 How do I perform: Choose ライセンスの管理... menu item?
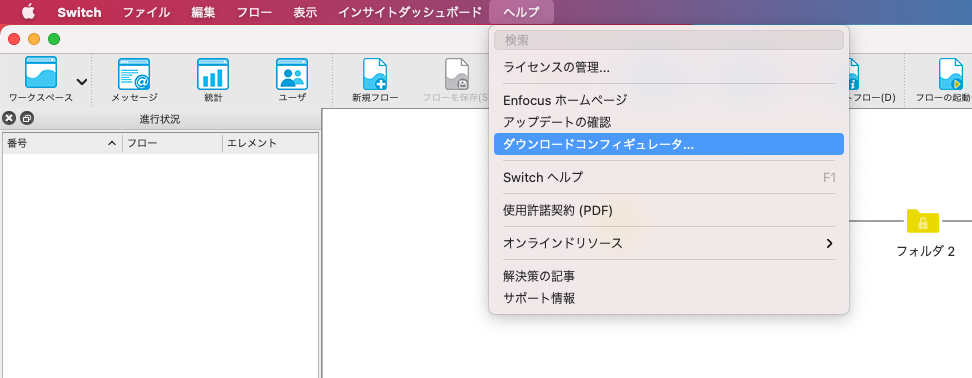[669, 68]
